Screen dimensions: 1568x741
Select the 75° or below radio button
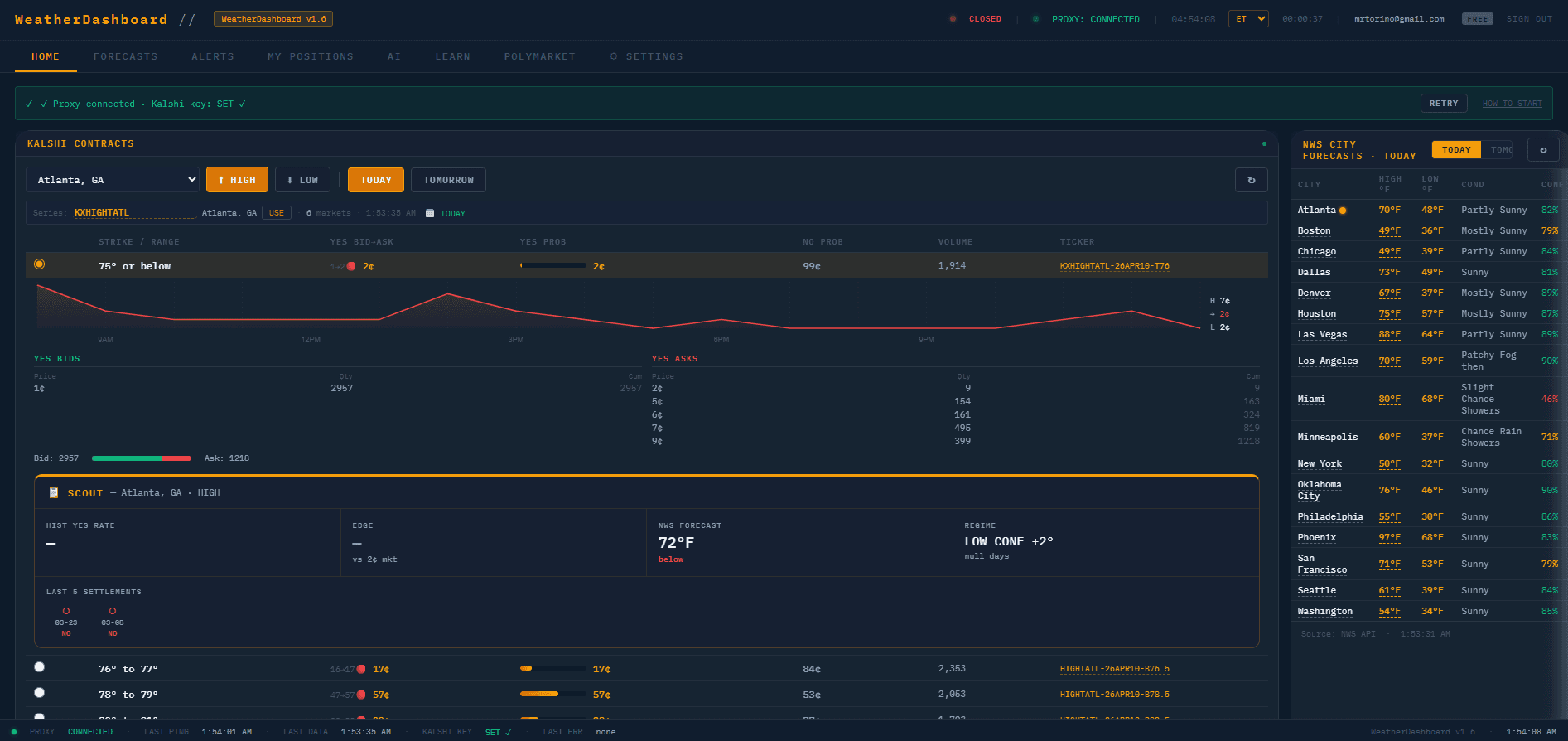(x=39, y=264)
